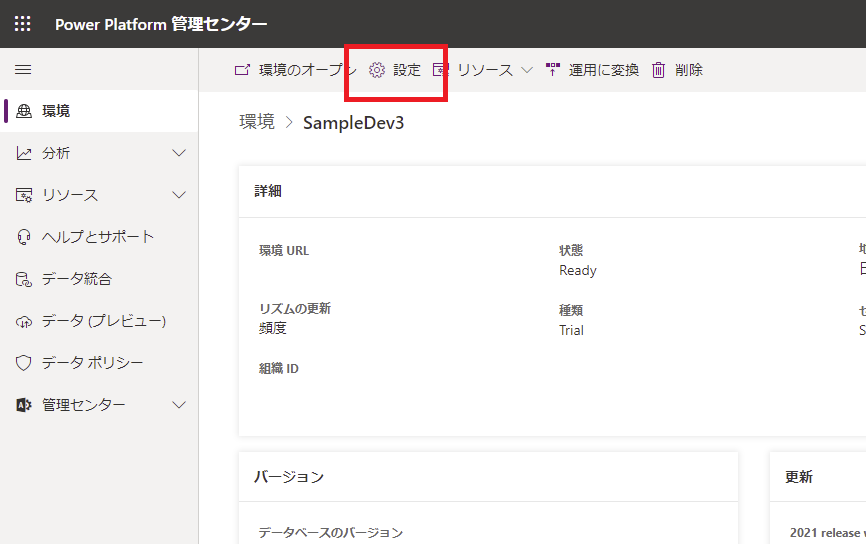Click the 状態 label
The width and height of the screenshot is (866, 544).
point(571,250)
